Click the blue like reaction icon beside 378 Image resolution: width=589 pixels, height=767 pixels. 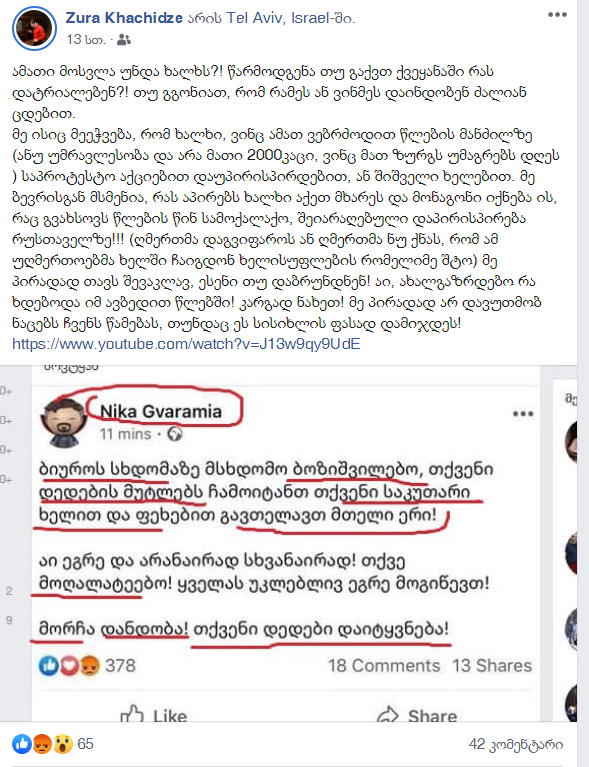(x=49, y=666)
